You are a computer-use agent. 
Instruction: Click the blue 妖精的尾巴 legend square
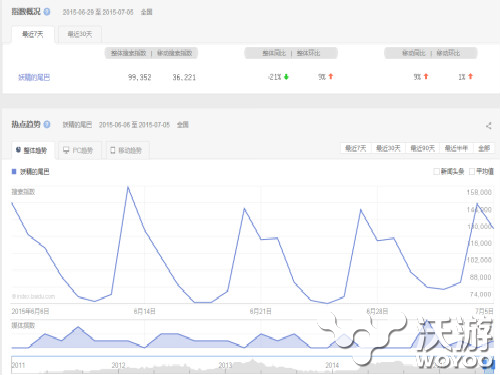point(14,171)
